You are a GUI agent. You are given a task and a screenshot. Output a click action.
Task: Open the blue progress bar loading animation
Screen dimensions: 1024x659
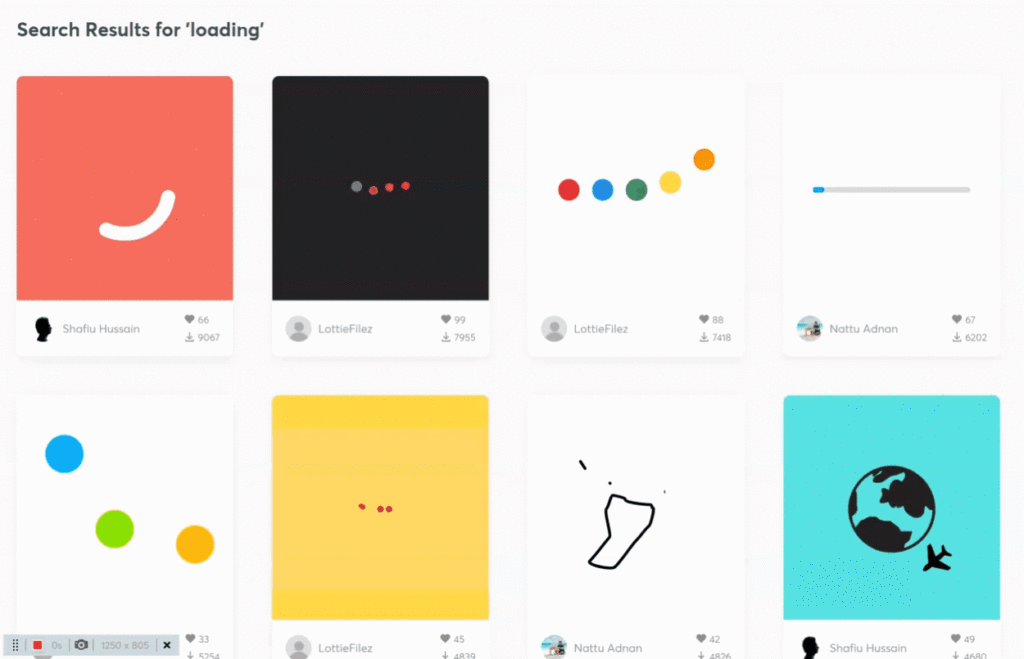(891, 188)
